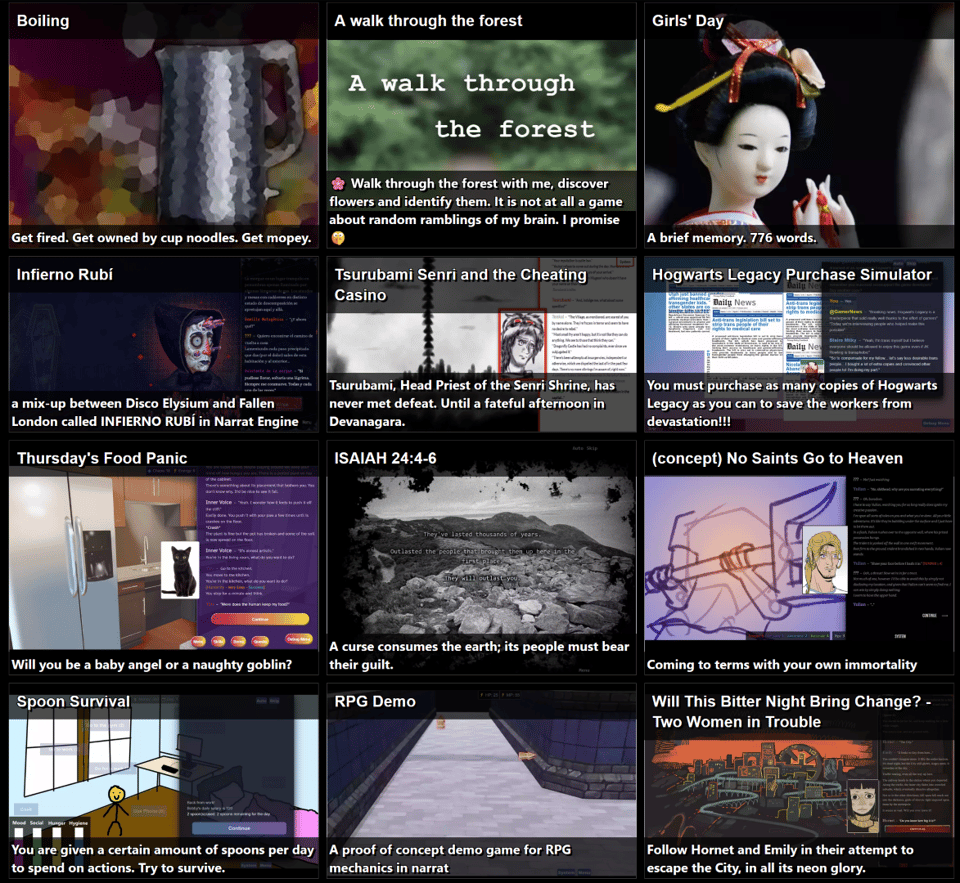Screen dimensions: 960x883
Task: Open Hogwarts Legacy Purchase Simulator title
Action: coord(791,274)
